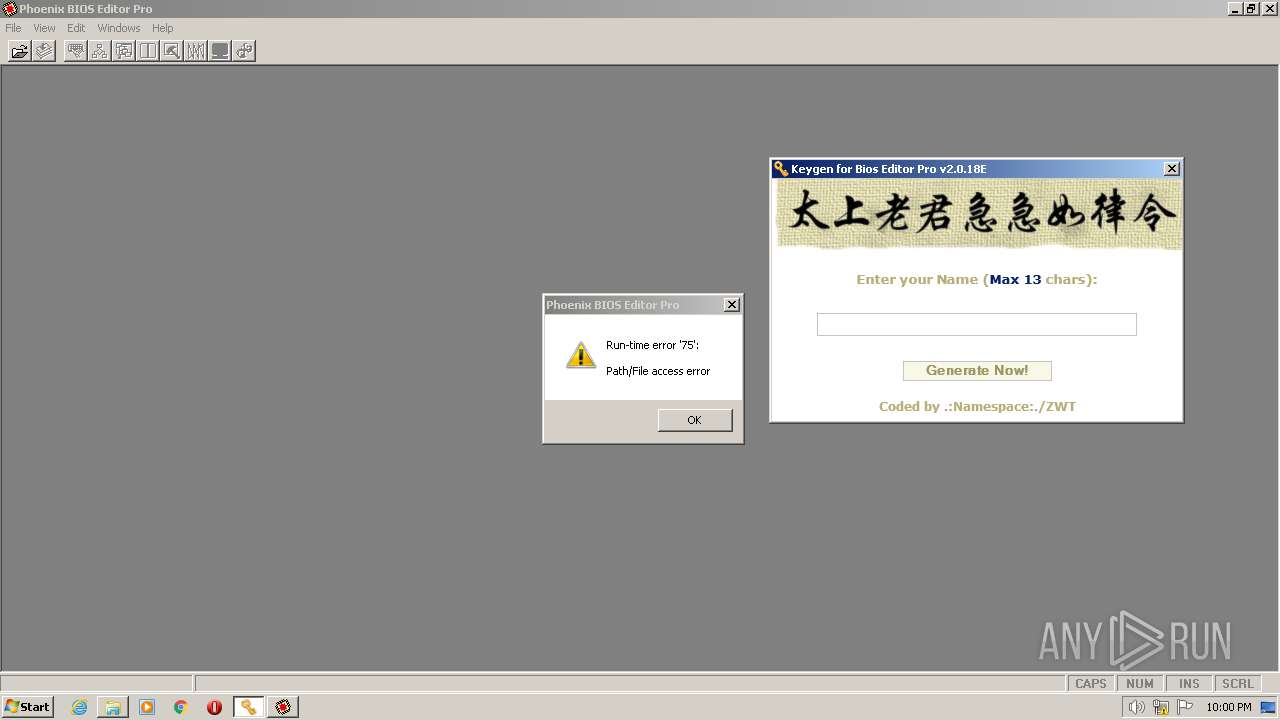Viewport: 1280px width, 720px height.
Task: Click the Chinese calligraphy banner in keygen
Action: pos(980,214)
